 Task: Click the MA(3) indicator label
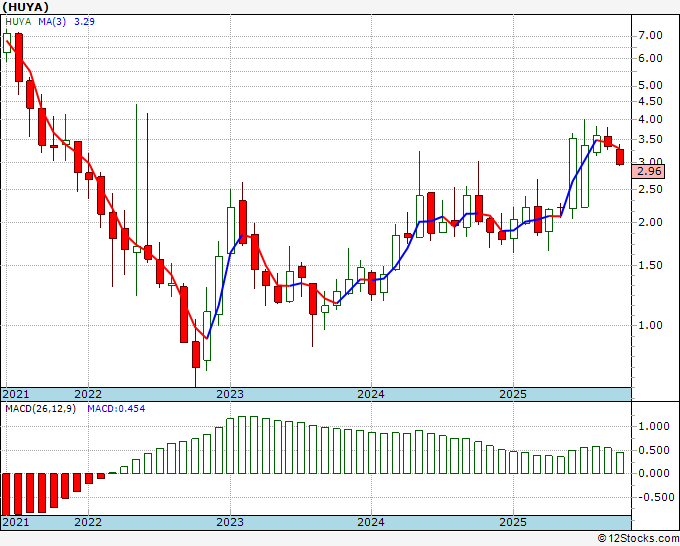tap(52, 22)
